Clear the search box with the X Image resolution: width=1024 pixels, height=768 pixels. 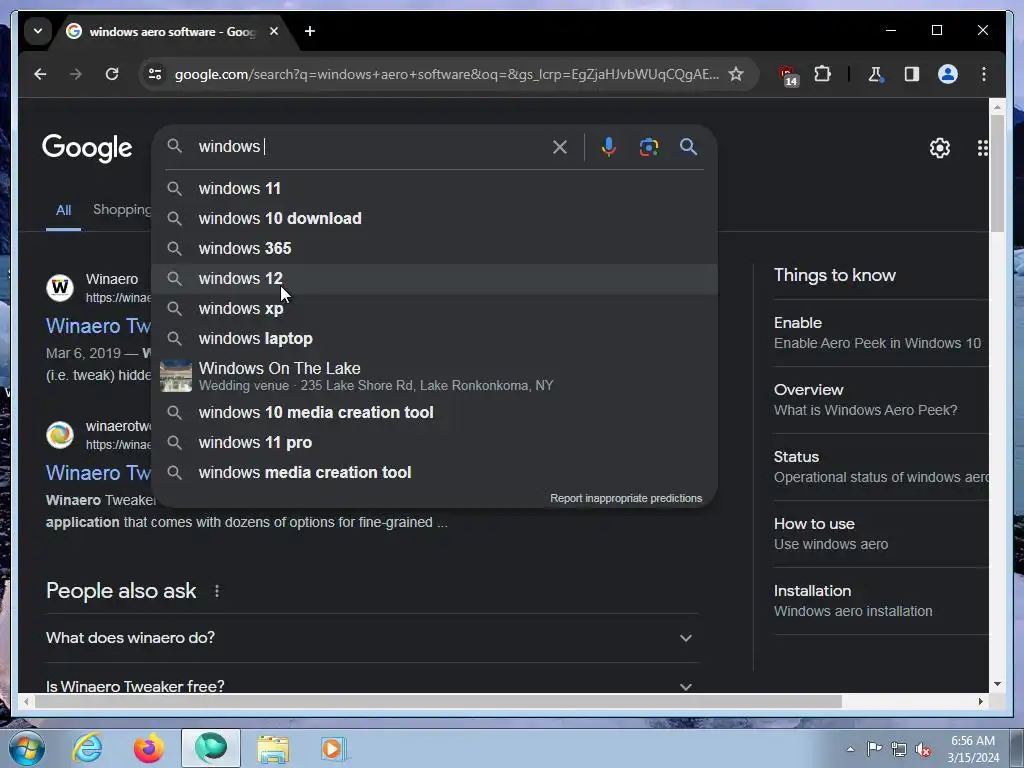560,147
